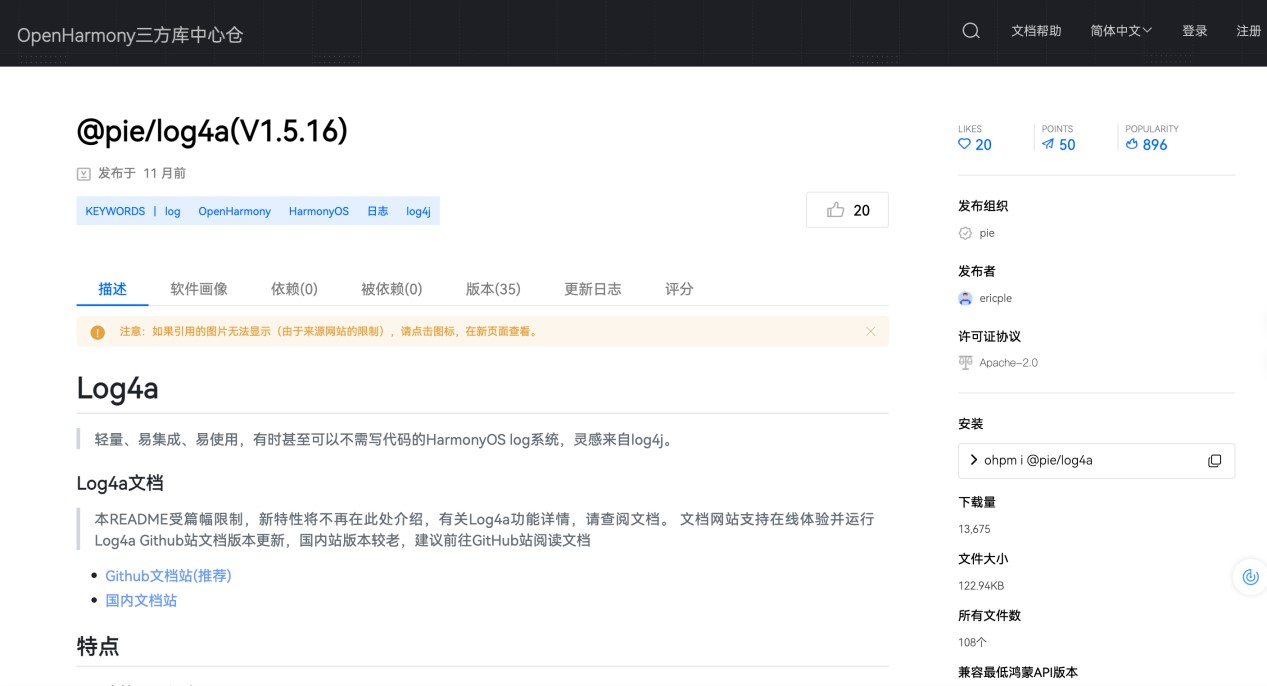The height and width of the screenshot is (686, 1267).
Task: Switch to the 版本(35) tab
Action: click(493, 289)
